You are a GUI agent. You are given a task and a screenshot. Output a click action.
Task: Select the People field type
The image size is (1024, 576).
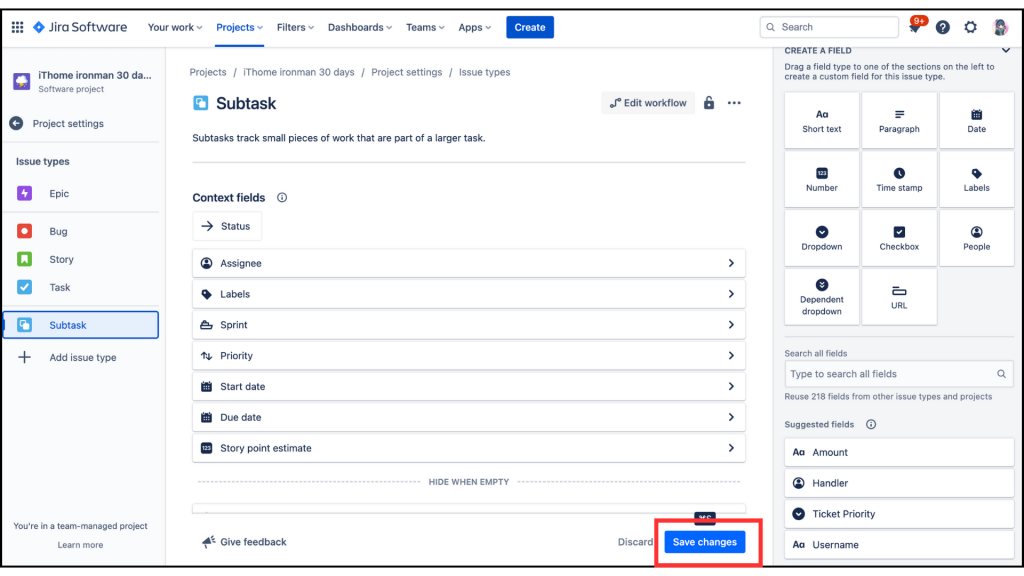[x=976, y=238]
